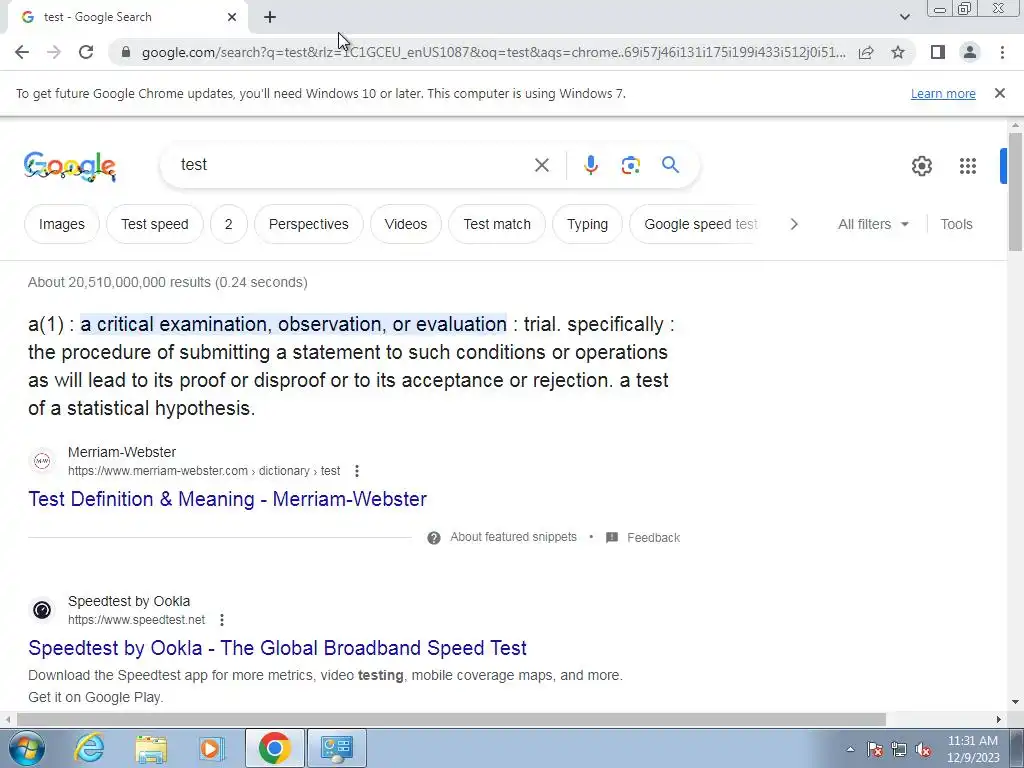The image size is (1024, 768).
Task: Click the Action Center flag icon
Action: (x=875, y=750)
